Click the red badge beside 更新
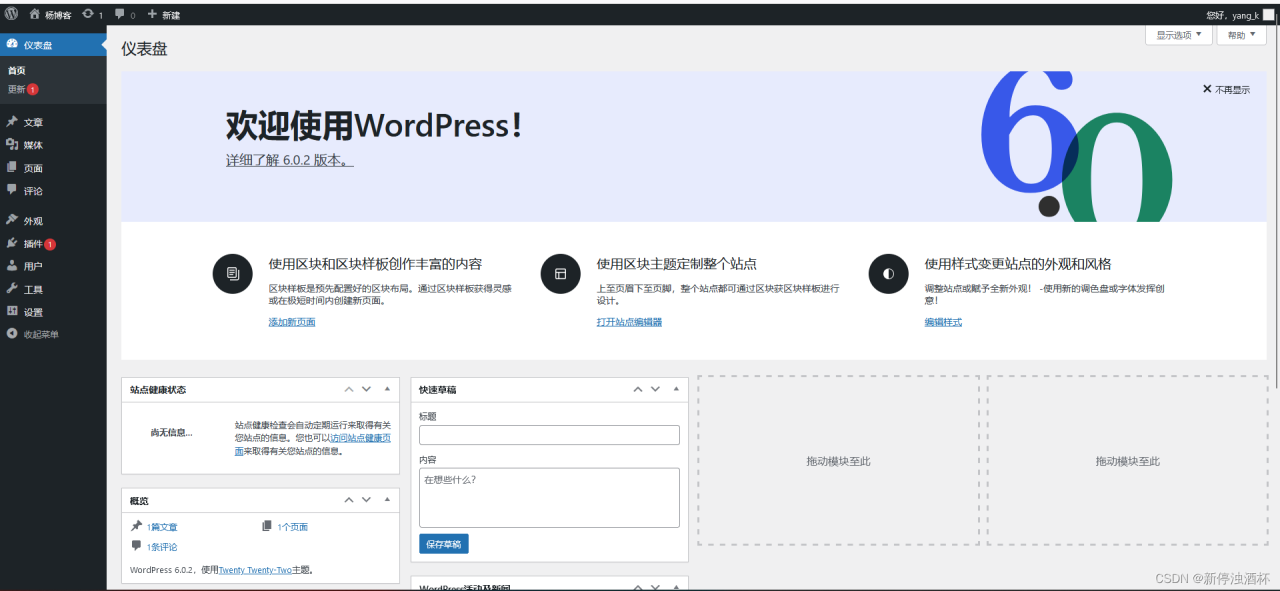Image resolution: width=1280 pixels, height=591 pixels. pos(33,89)
